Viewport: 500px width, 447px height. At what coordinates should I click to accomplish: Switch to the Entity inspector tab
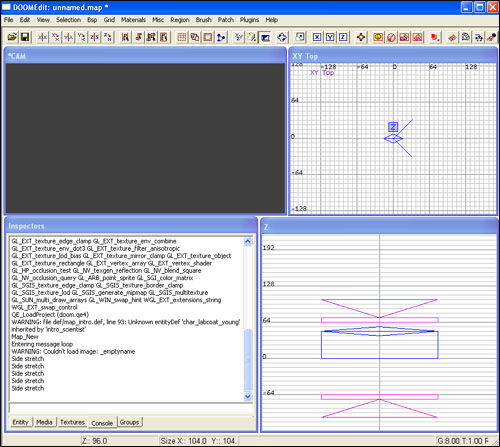coord(20,422)
